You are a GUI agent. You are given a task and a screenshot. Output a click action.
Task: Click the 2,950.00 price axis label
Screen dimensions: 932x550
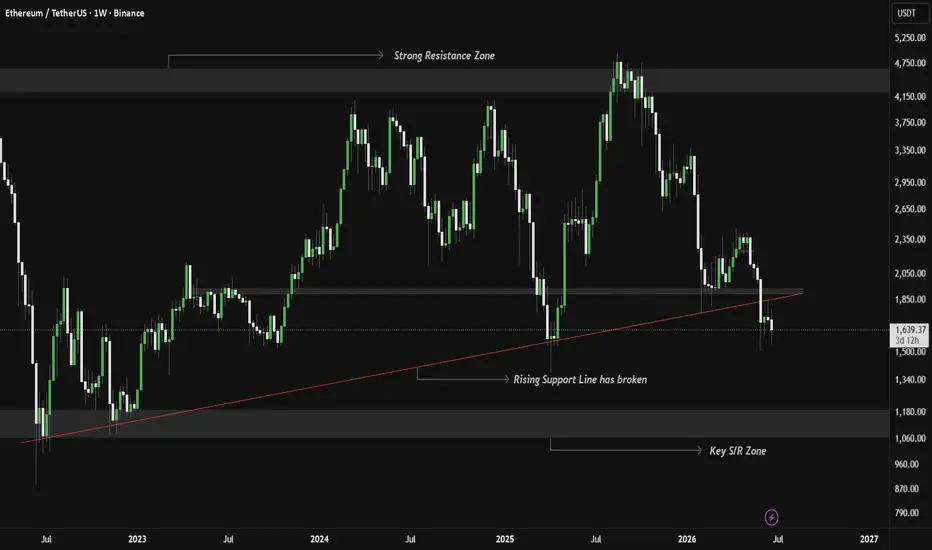click(910, 182)
